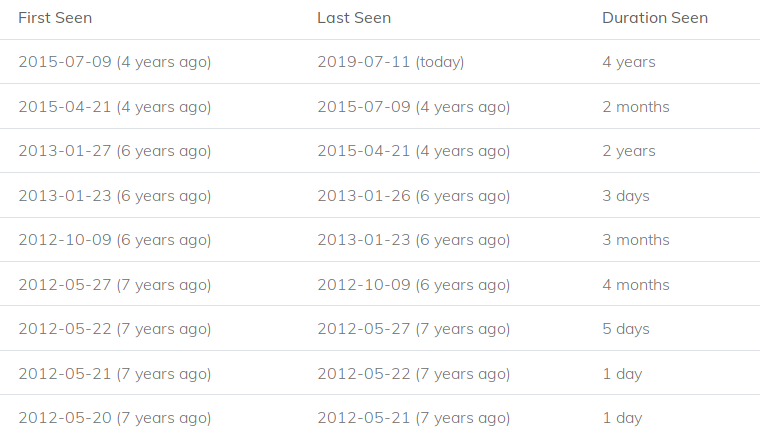762x434 pixels.
Task: Select the Duration Seen column header
Action: click(654, 18)
